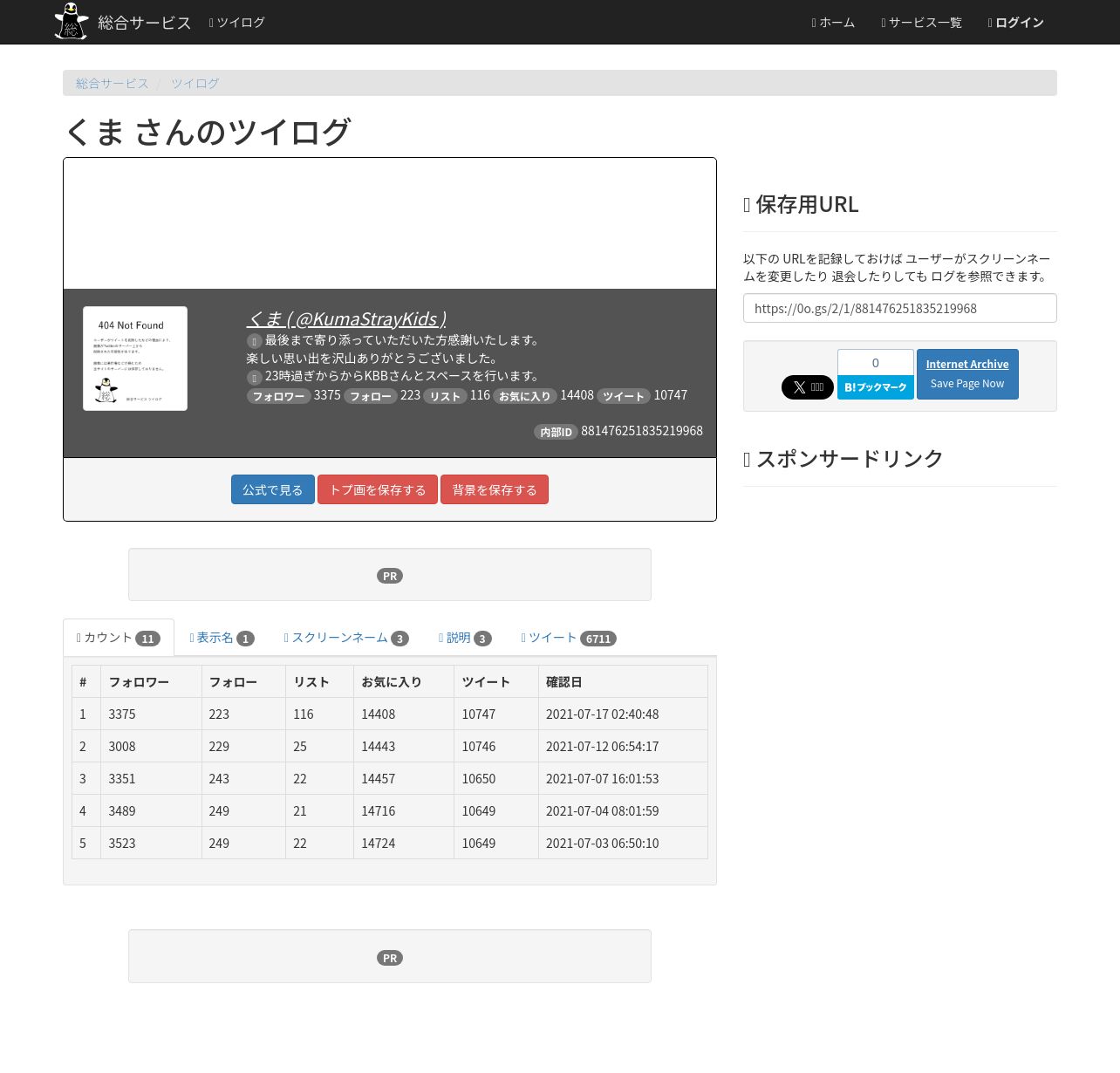Click the 公式で見る button

click(273, 489)
